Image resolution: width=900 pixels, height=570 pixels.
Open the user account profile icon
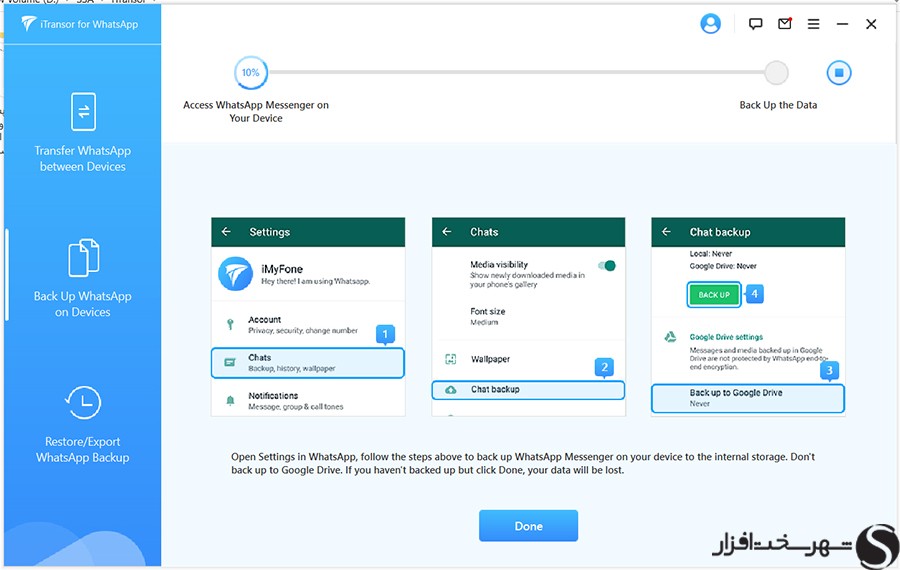tap(710, 24)
